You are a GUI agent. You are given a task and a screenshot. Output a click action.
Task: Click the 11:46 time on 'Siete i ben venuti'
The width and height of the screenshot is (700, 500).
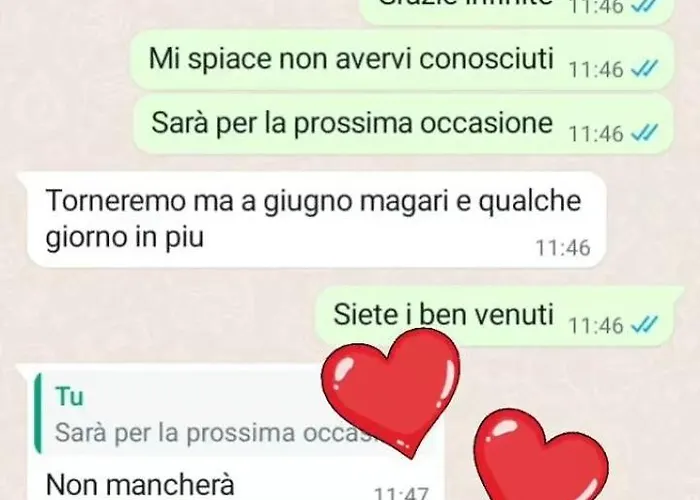pyautogui.click(x=596, y=325)
